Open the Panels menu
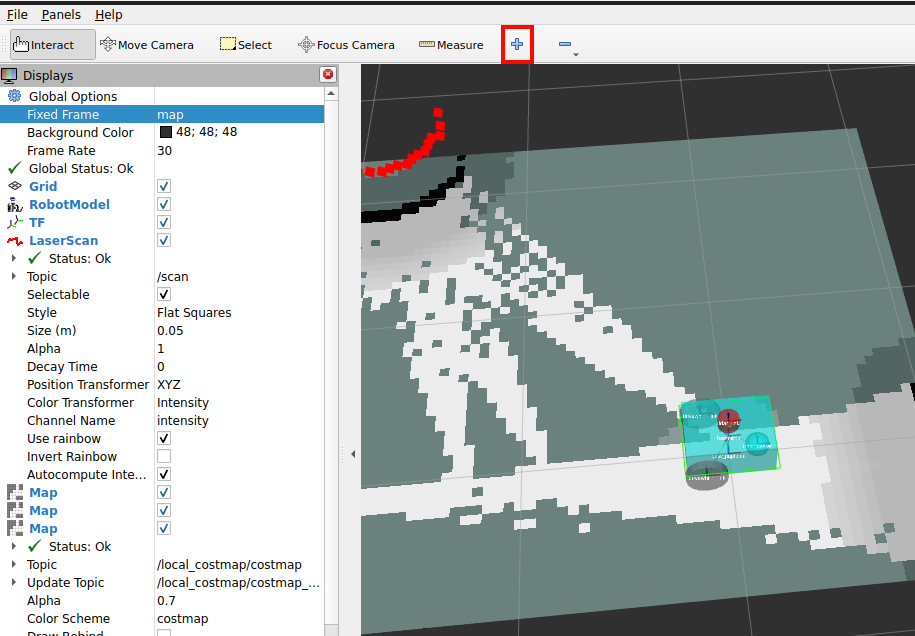Viewport: 915px width, 636px height. [61, 15]
